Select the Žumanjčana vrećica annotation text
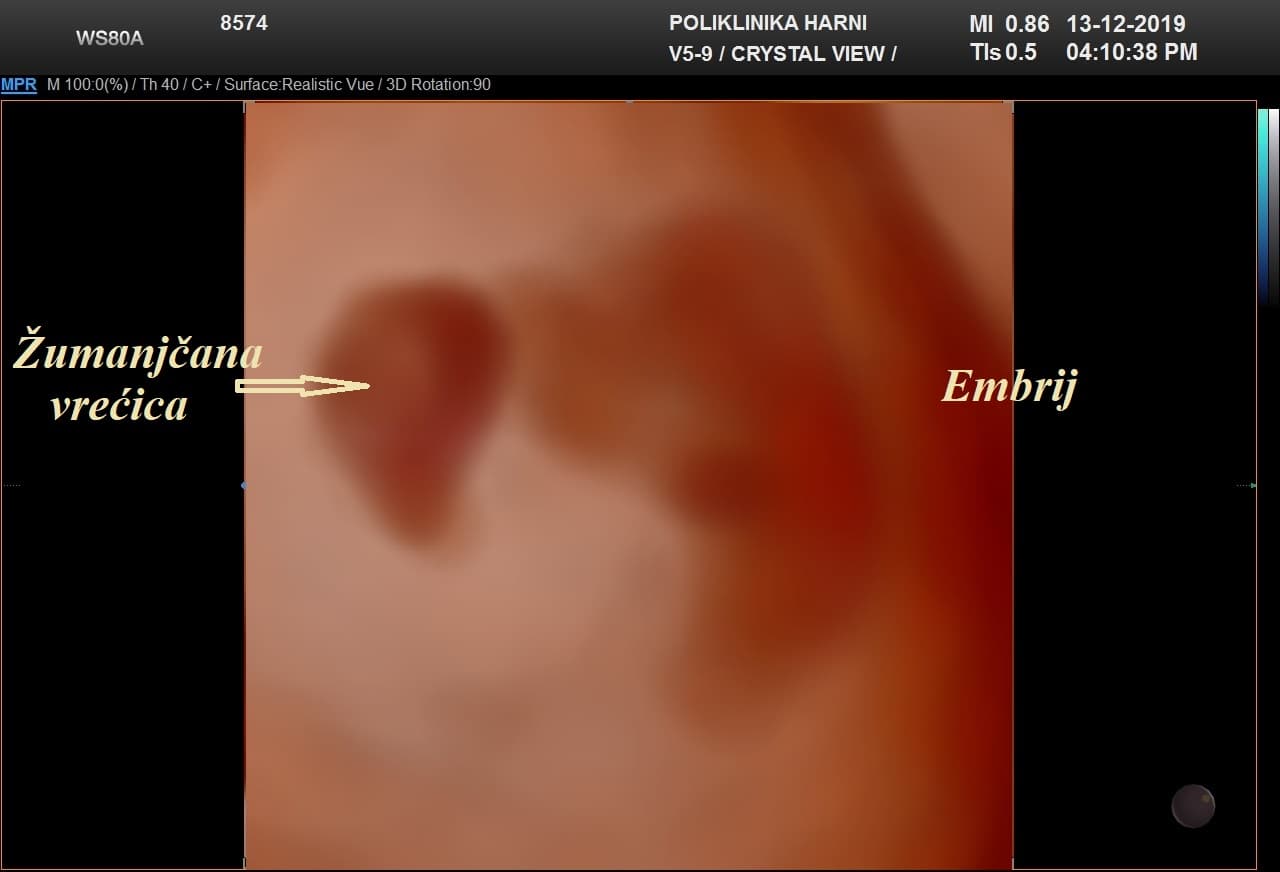This screenshot has width=1280, height=872. click(137, 379)
